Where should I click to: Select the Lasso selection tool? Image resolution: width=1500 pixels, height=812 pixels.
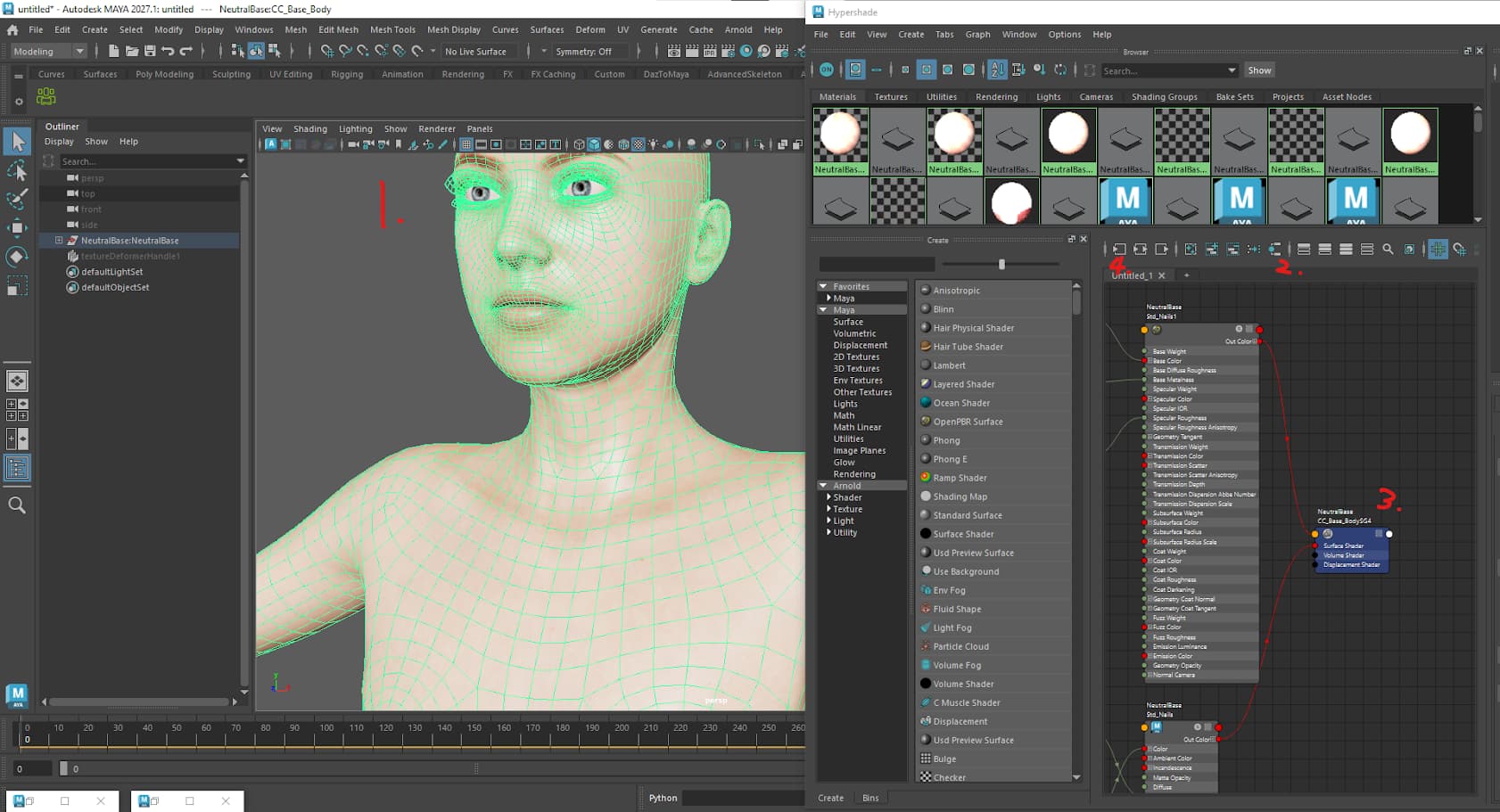[17, 169]
